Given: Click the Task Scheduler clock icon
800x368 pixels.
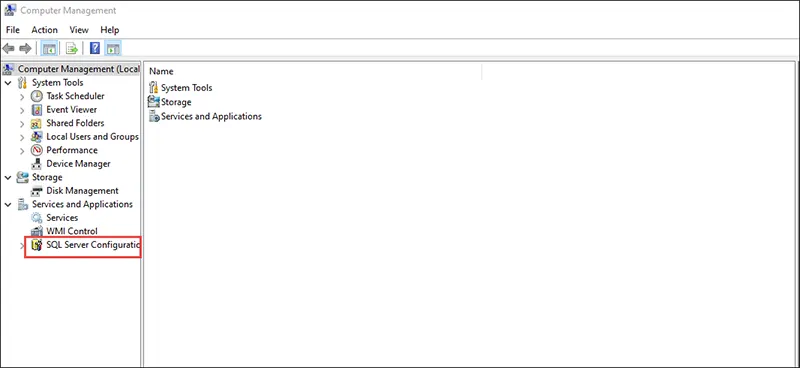Looking at the screenshot, I should 36,96.
